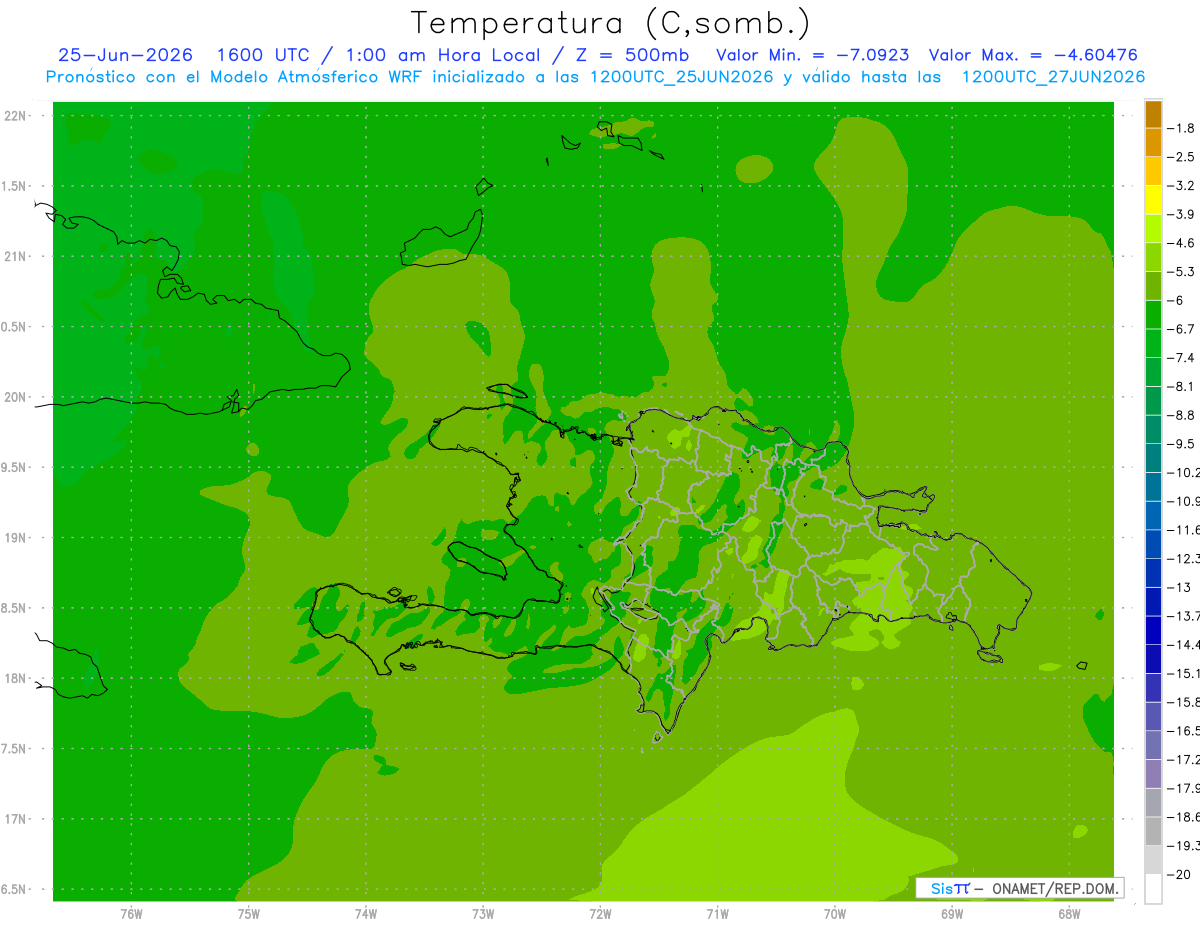Click the Valor Max. = -4.60476 value
1200x927 pixels.
point(1033,55)
